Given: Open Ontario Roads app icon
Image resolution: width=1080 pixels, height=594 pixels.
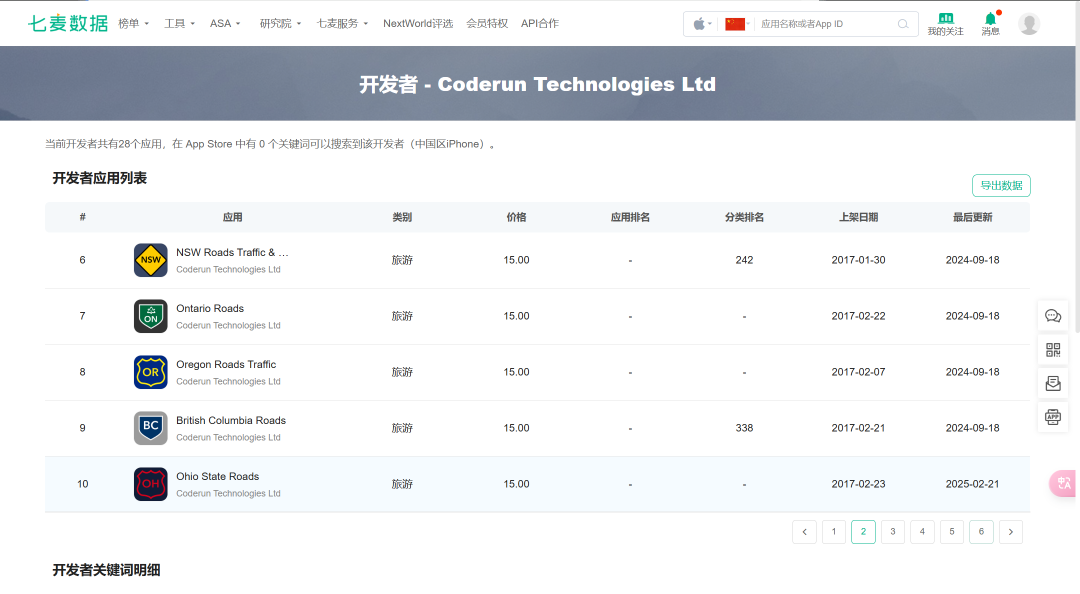Looking at the screenshot, I should click(151, 316).
